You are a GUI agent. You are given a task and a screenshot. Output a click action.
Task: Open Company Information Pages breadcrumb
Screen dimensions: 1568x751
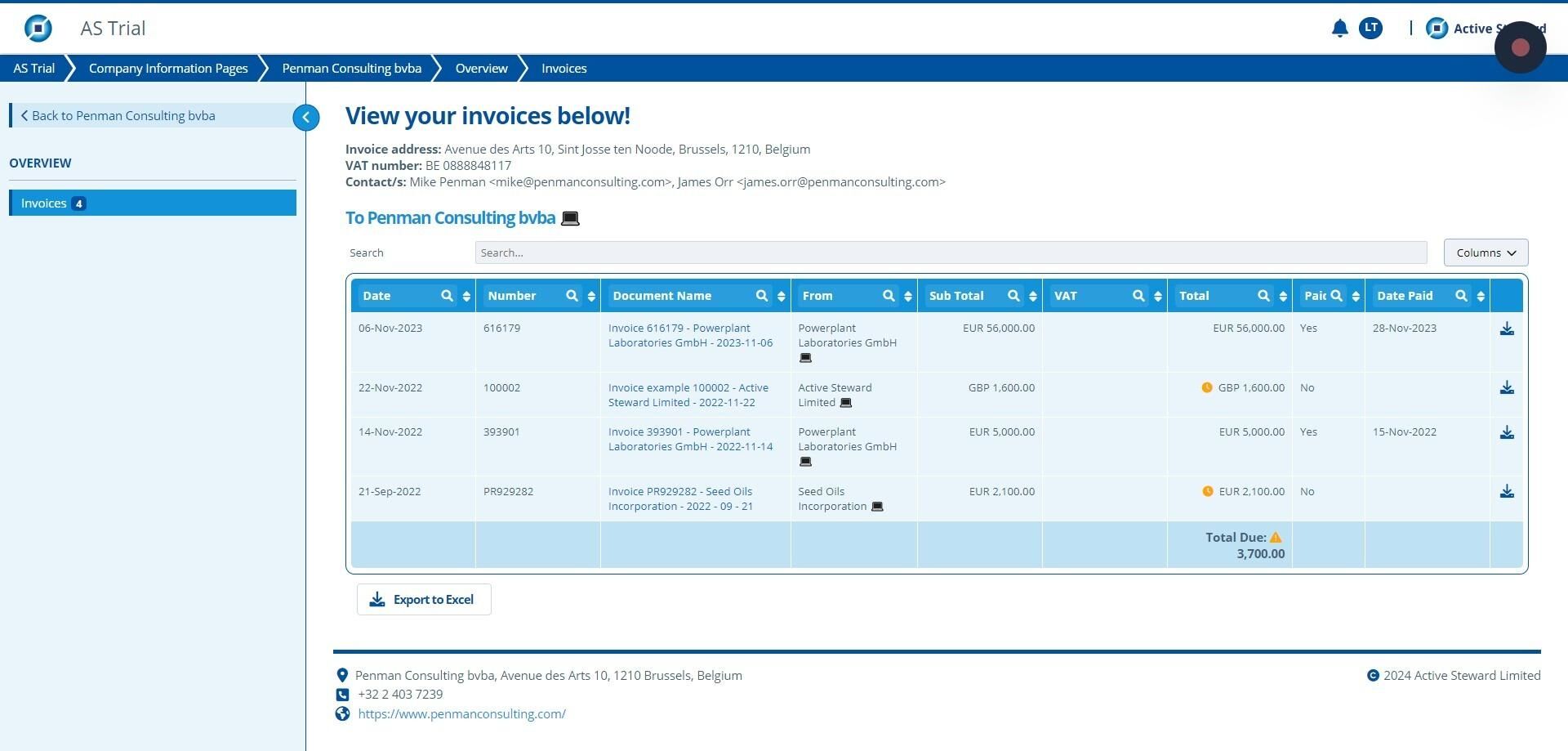point(168,69)
